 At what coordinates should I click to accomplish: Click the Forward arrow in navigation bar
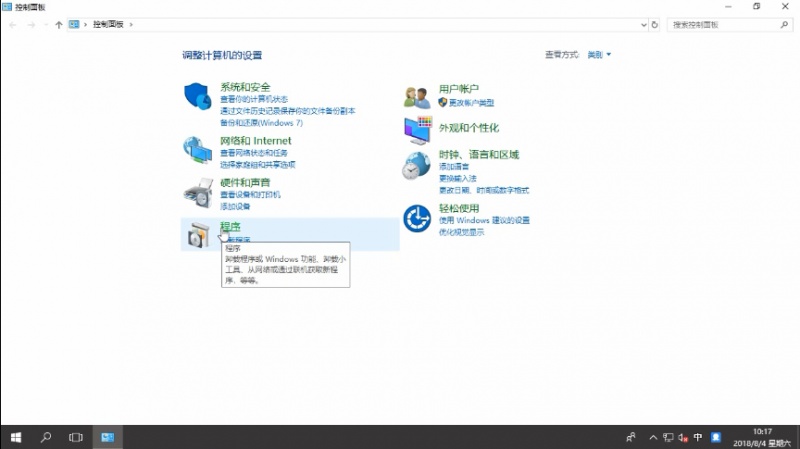[31, 24]
